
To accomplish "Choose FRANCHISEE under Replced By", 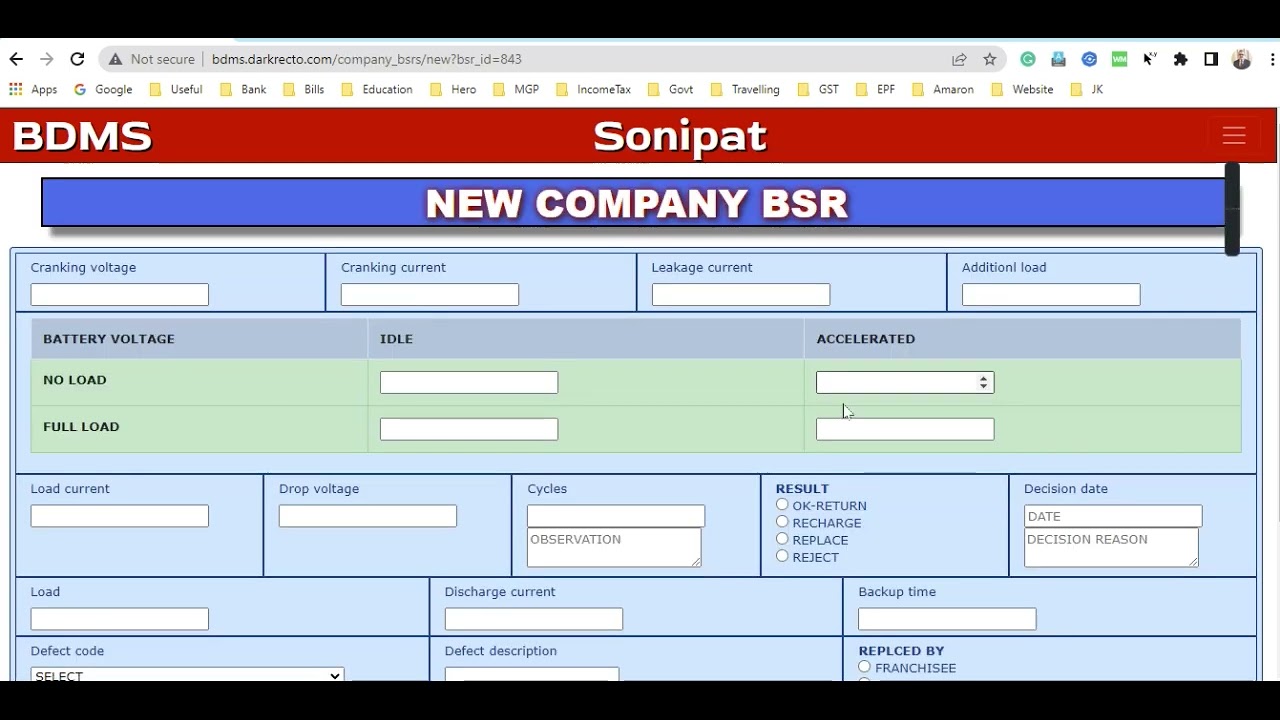I will 865,667.
